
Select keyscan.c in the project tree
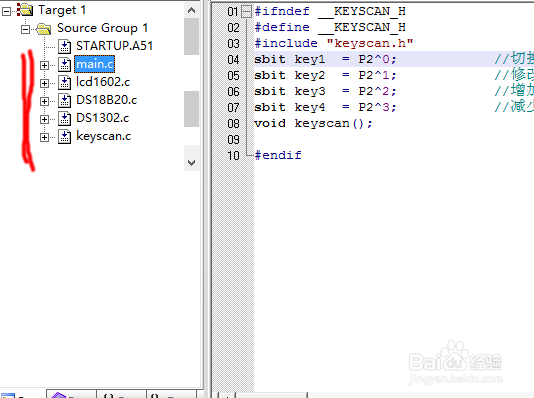(x=104, y=136)
